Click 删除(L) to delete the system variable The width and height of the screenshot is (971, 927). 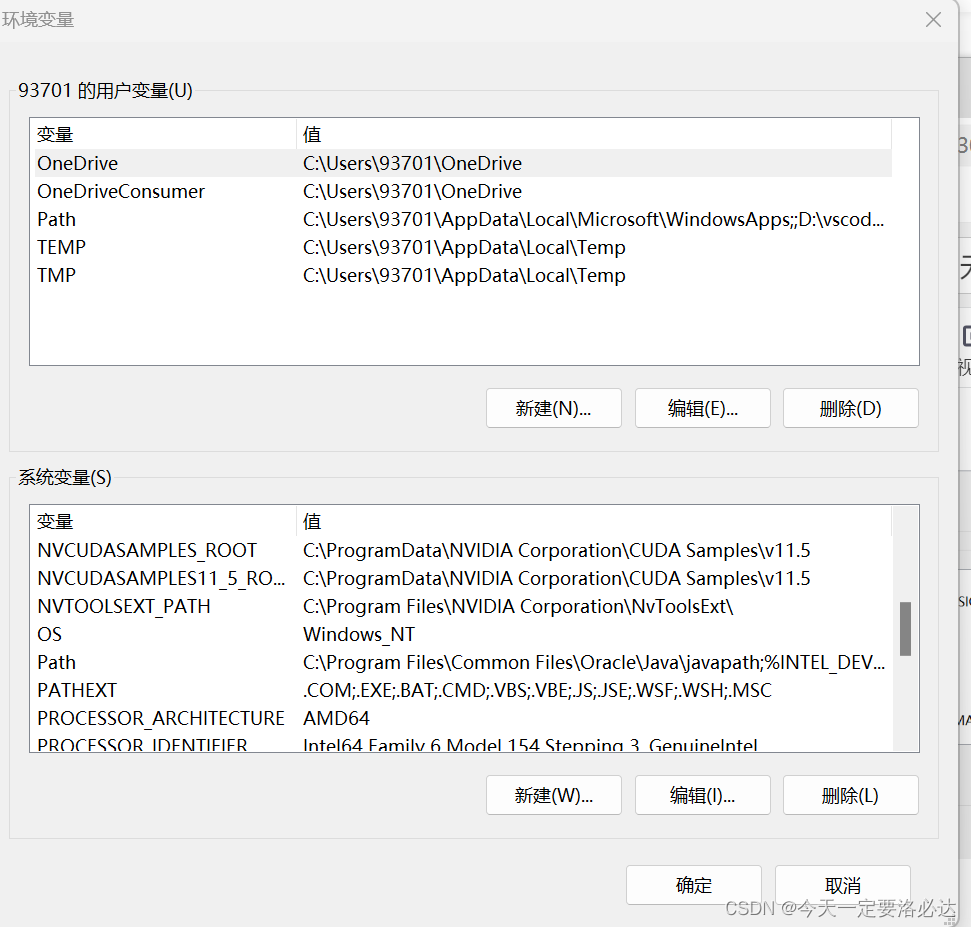pyautogui.click(x=850, y=795)
